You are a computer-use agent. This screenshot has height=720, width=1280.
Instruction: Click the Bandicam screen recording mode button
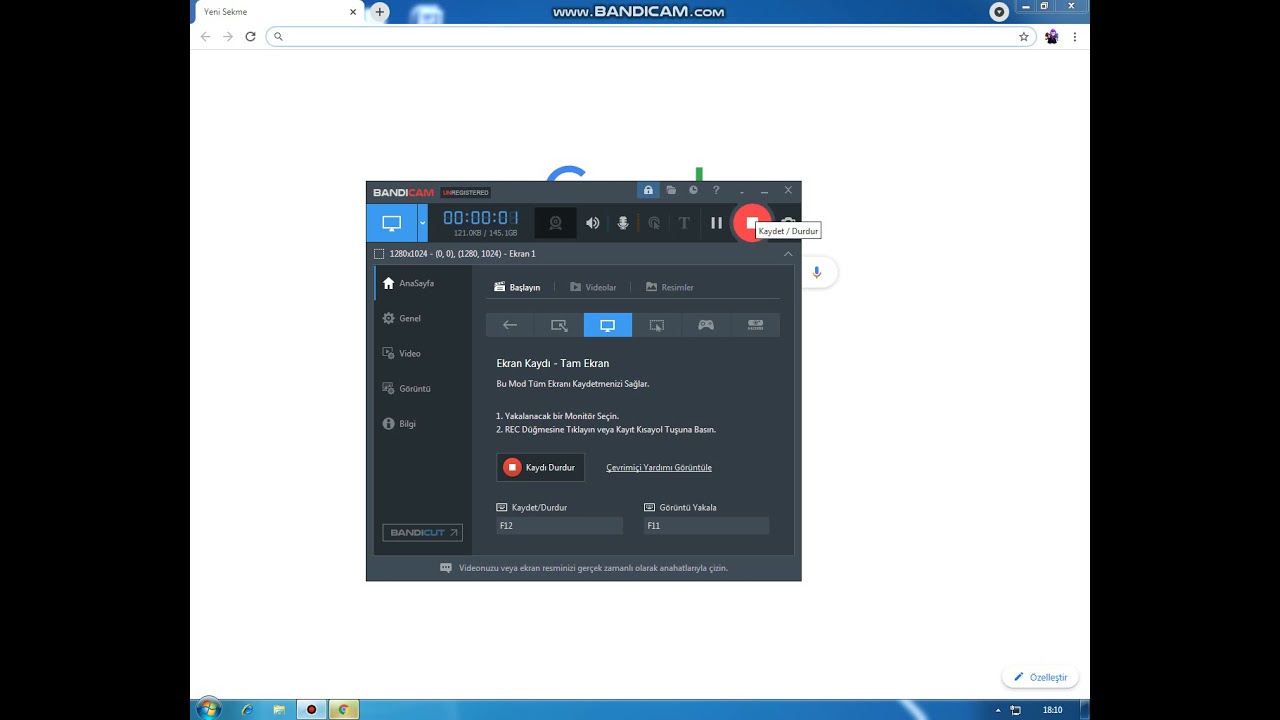[391, 223]
